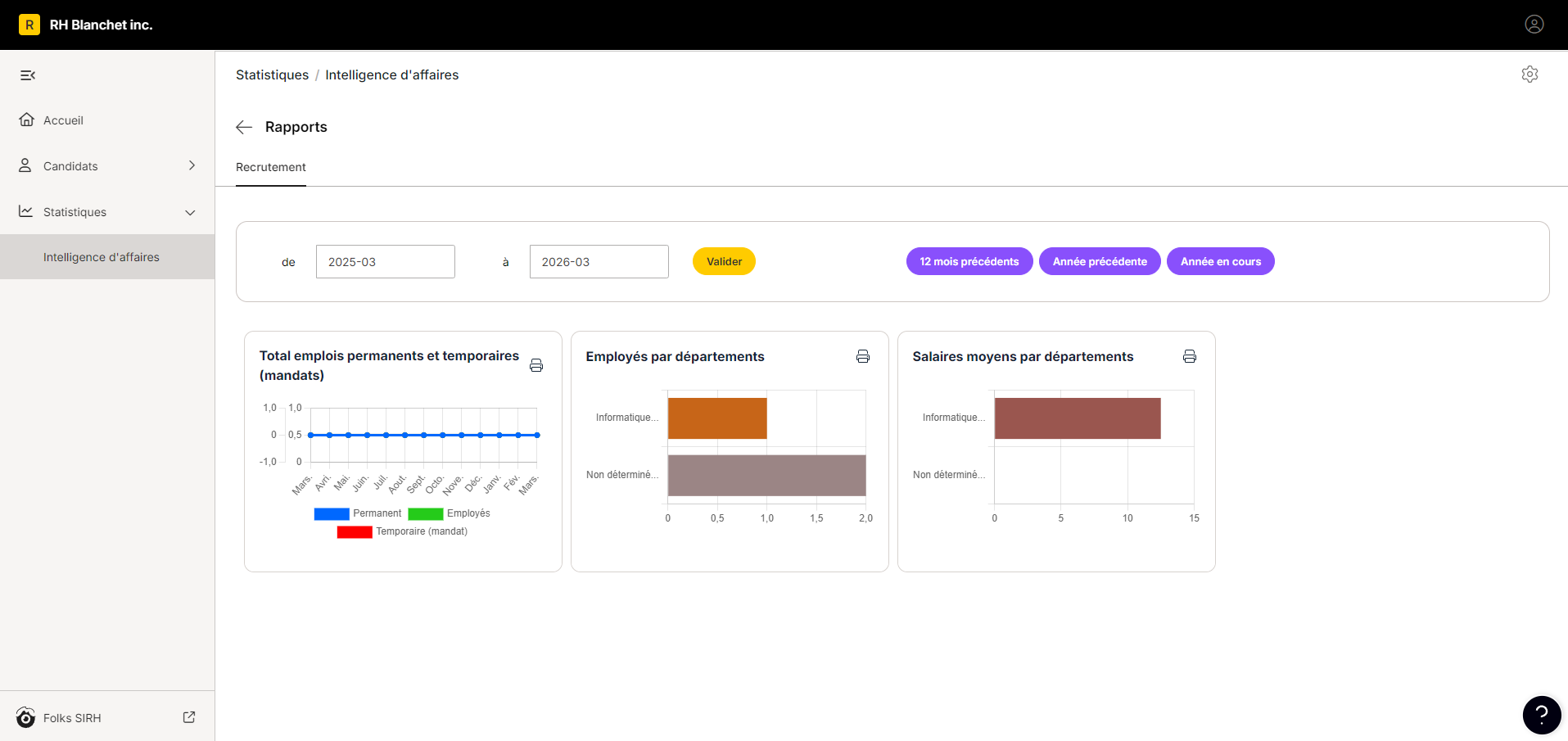Collapse the sidebar menu icon
Screen dimensions: 1568x741
pos(28,75)
